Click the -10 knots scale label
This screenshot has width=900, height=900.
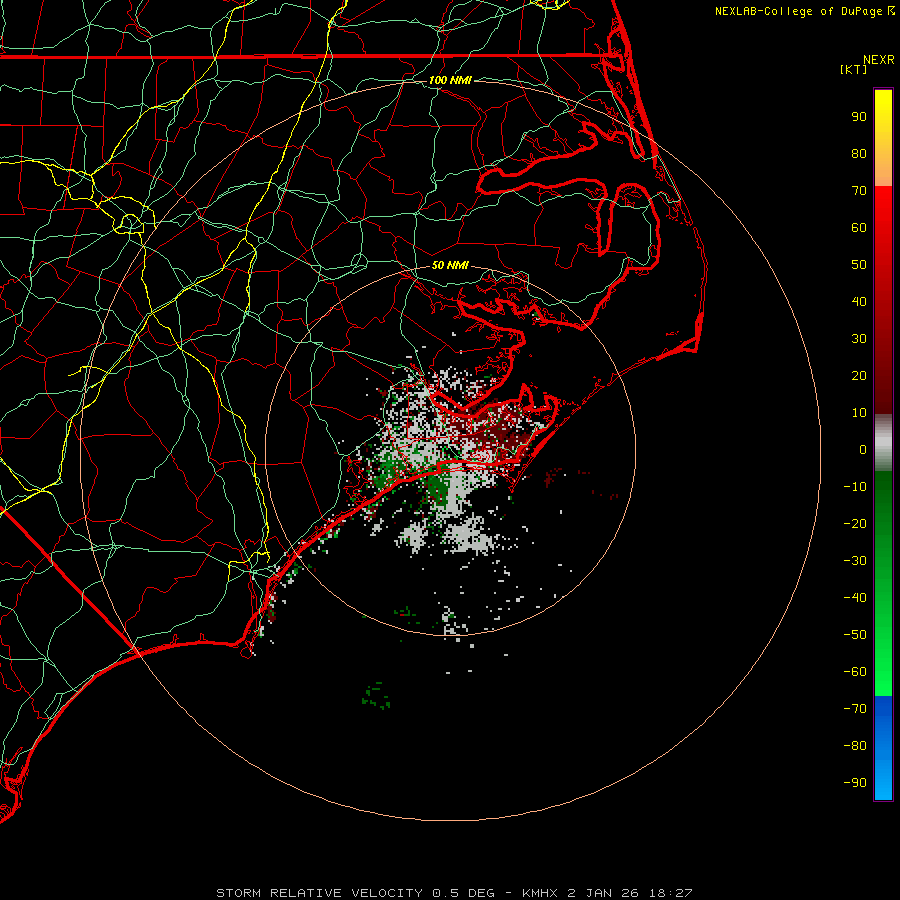[855, 487]
